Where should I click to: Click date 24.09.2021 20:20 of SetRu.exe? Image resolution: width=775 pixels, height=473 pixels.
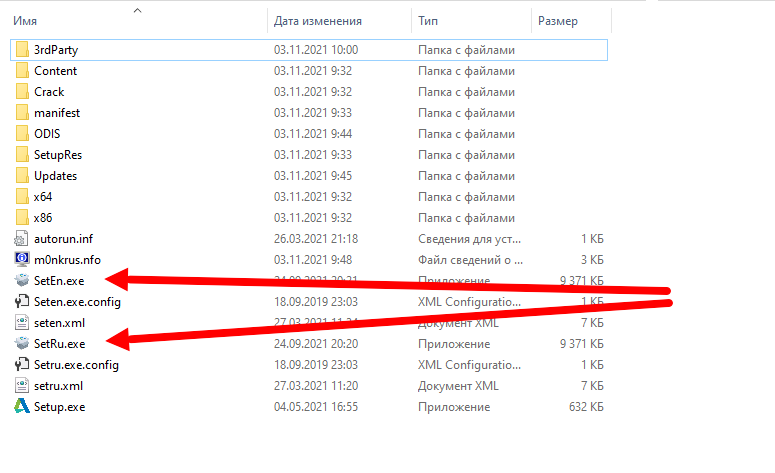316,344
